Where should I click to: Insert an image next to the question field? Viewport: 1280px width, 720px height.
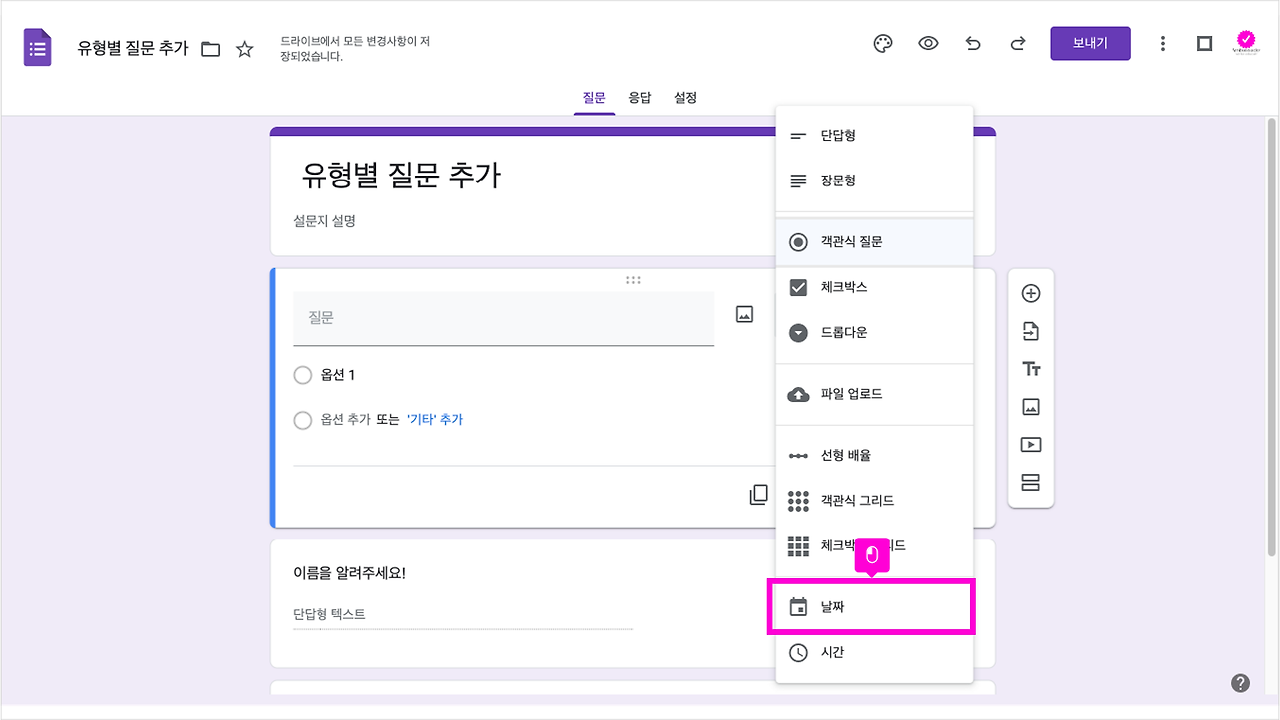coord(744,313)
